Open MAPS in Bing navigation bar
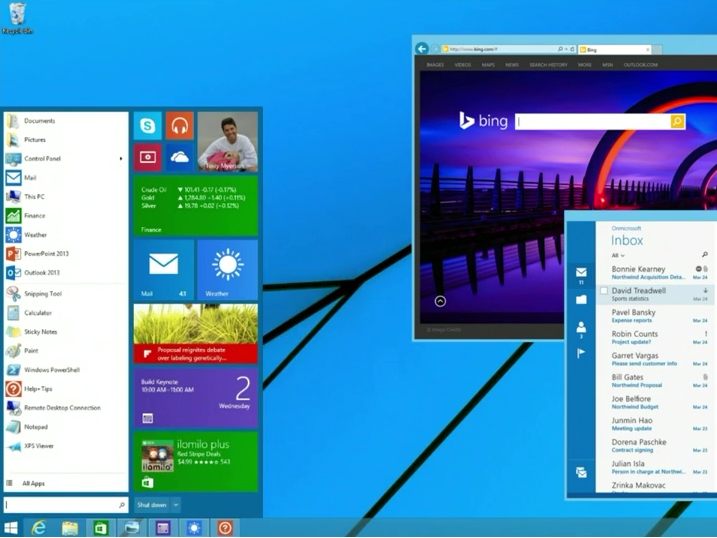Viewport: 717px width, 538px height. 488,64
